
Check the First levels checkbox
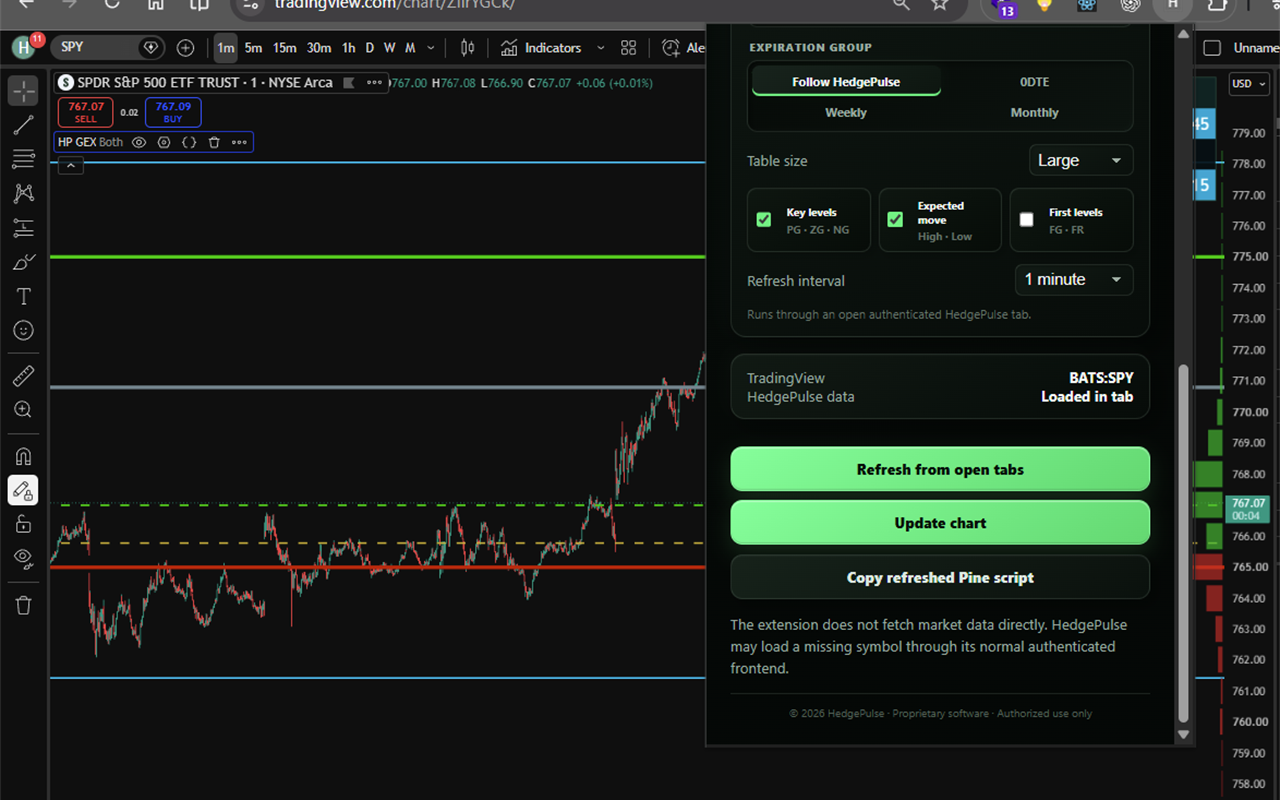[x=1026, y=220]
